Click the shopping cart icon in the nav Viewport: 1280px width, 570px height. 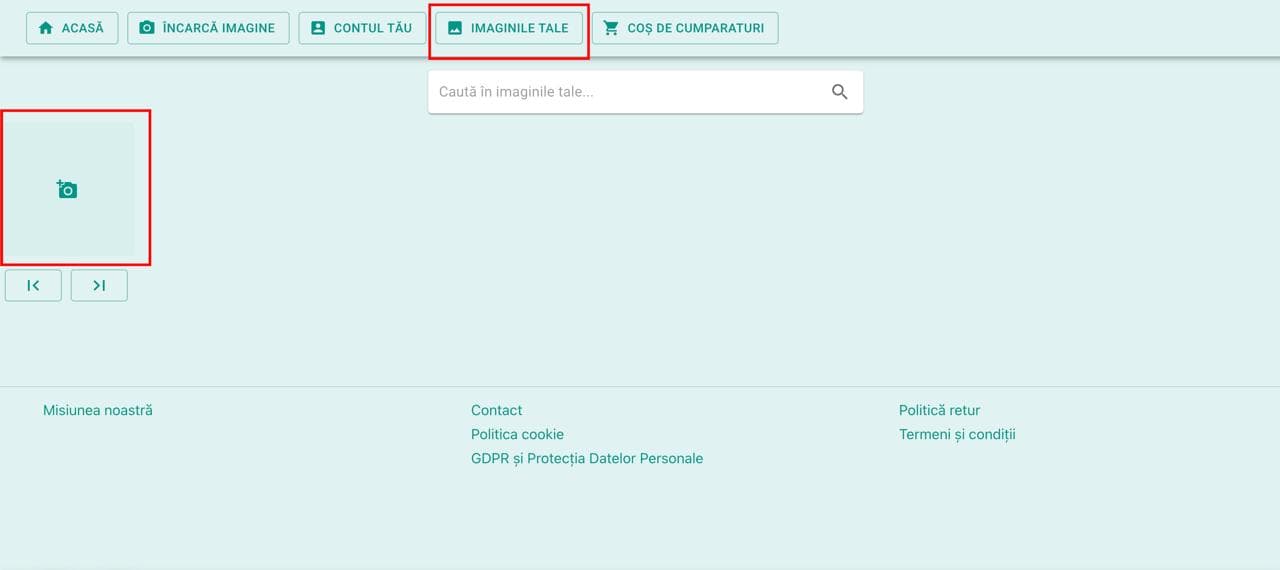tap(611, 28)
